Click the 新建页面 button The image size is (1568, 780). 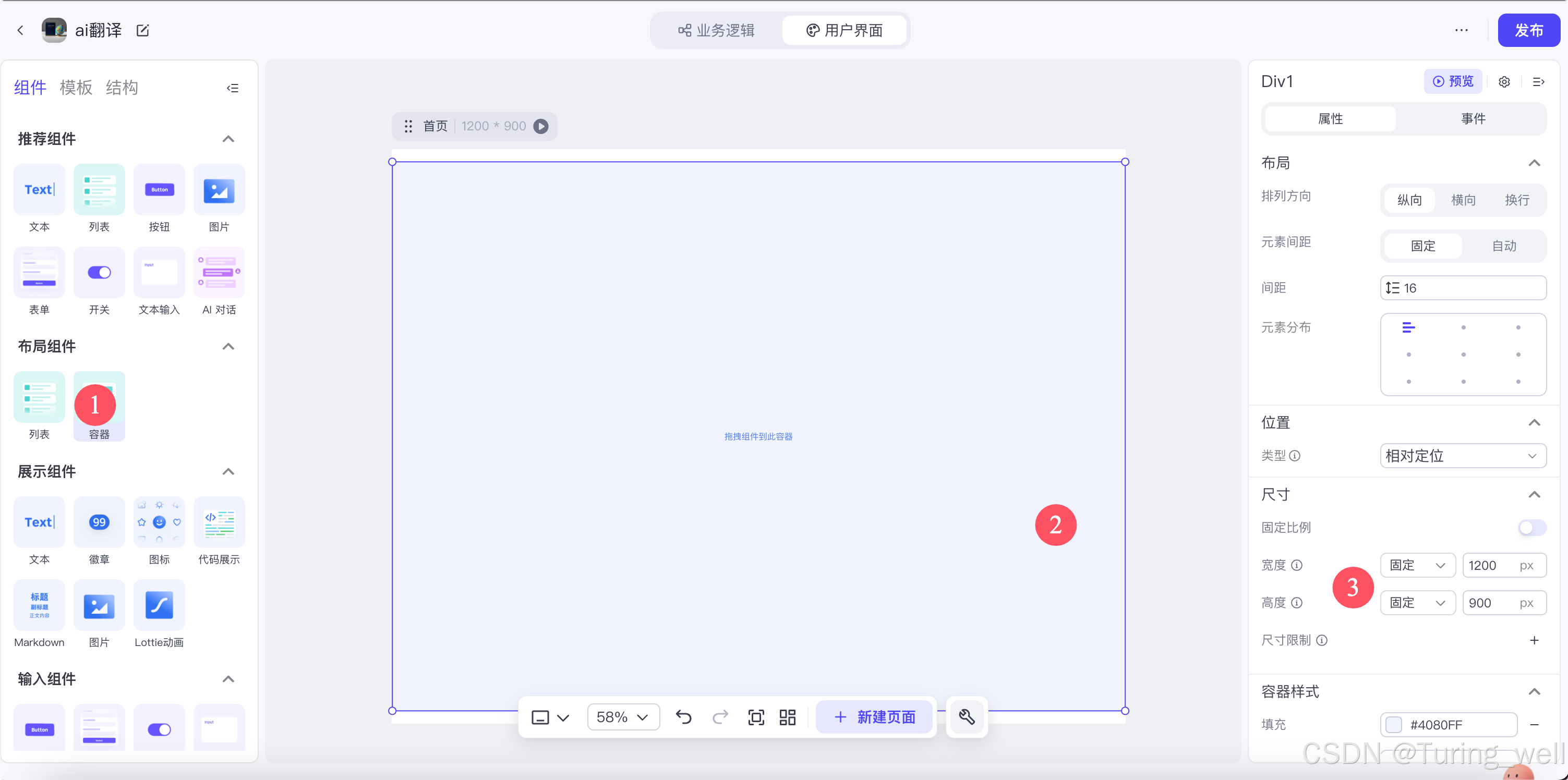point(874,717)
